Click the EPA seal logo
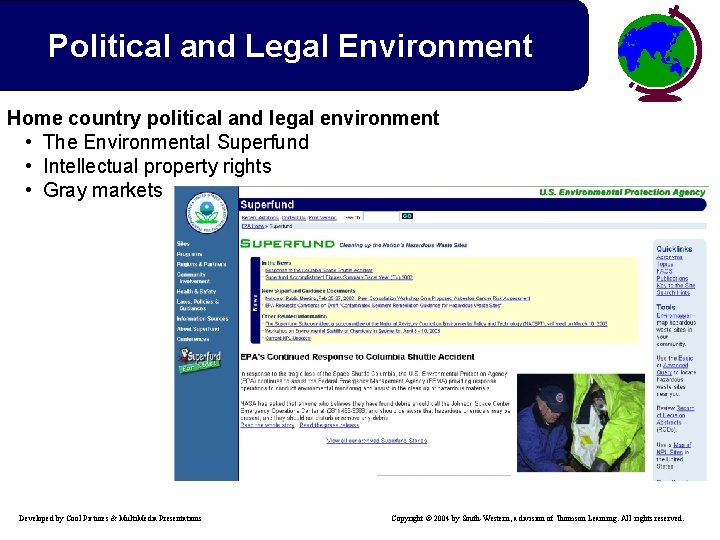The width and height of the screenshot is (720, 540). pos(207,213)
